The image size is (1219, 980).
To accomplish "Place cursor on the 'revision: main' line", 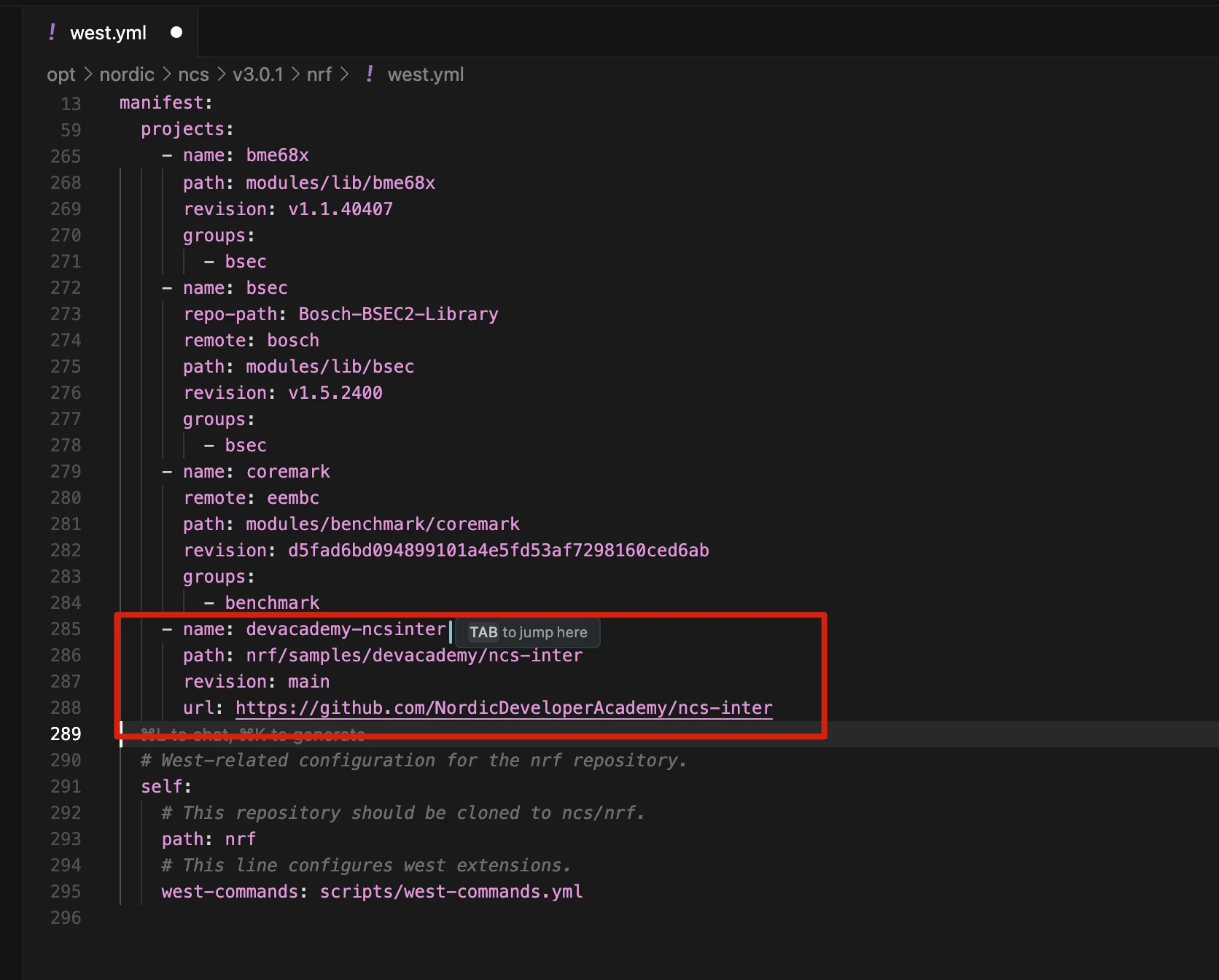I will [x=257, y=682].
